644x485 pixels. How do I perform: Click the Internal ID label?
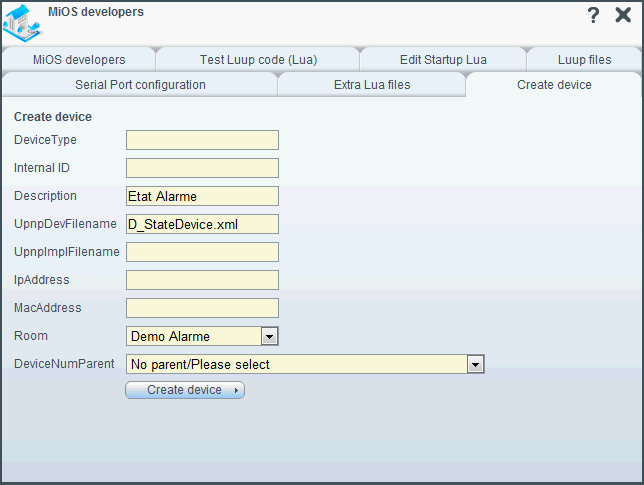pyautogui.click(x=41, y=168)
